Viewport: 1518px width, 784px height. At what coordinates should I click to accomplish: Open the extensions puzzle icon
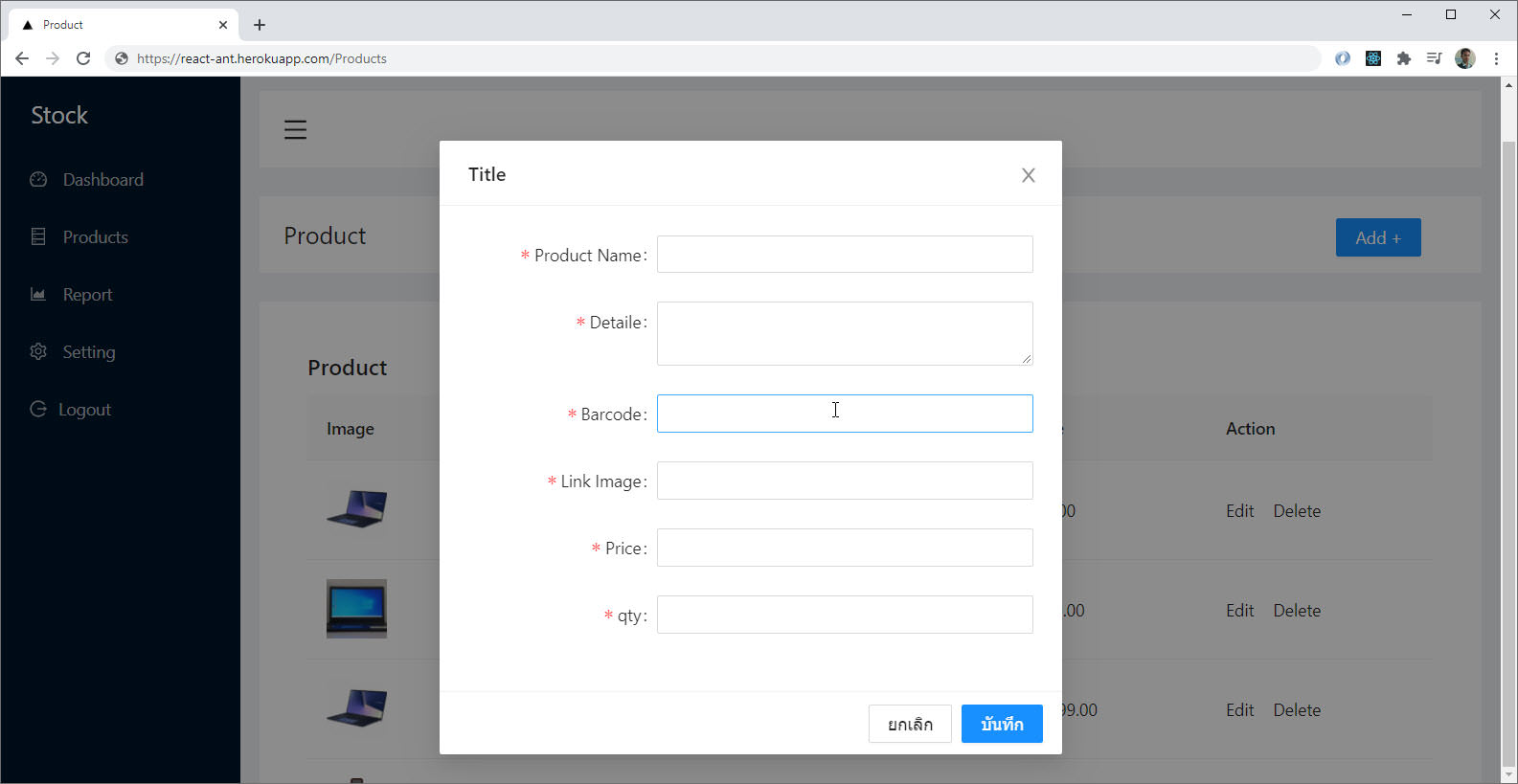tap(1404, 58)
